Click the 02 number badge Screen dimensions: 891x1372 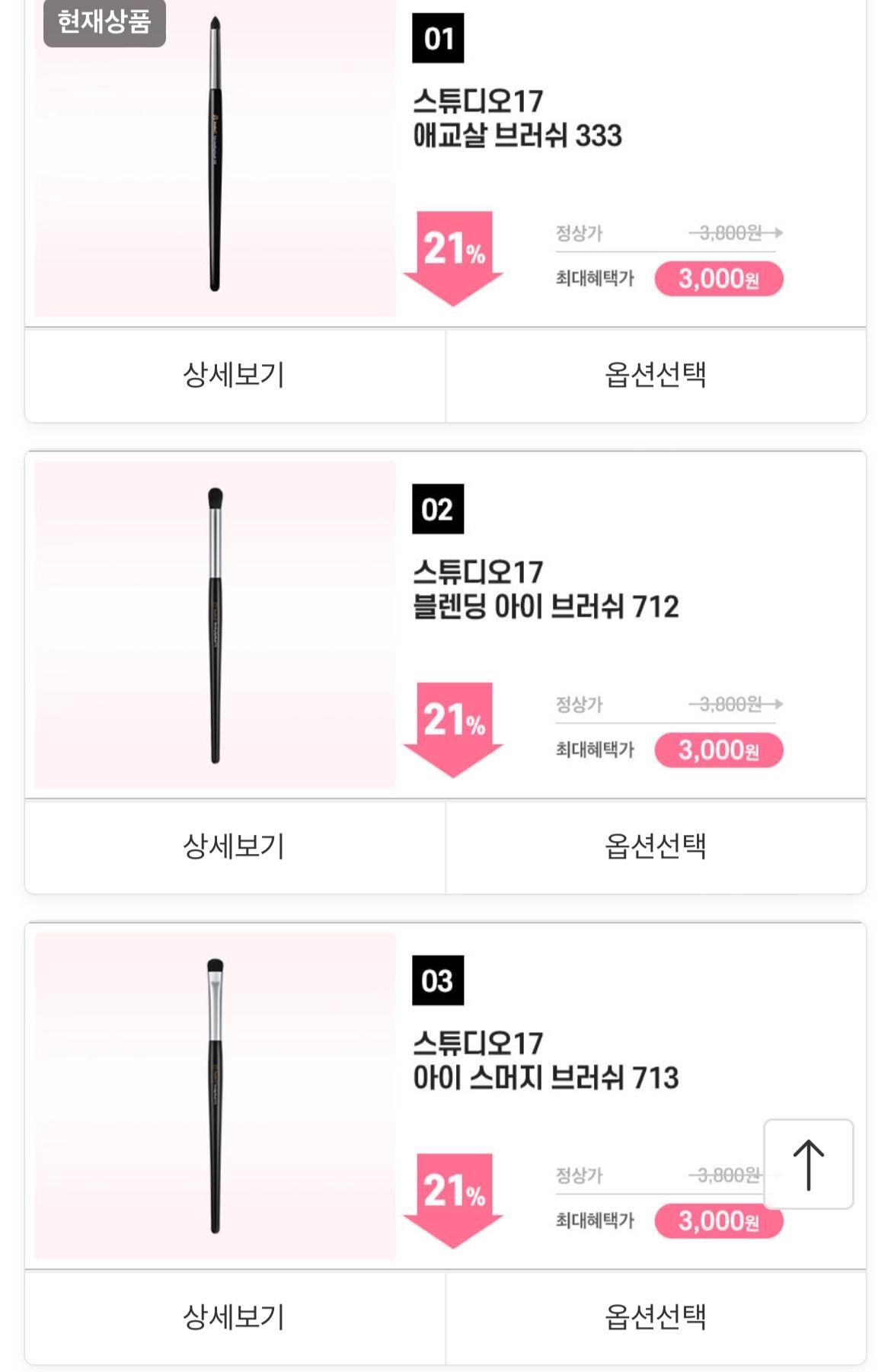(438, 509)
